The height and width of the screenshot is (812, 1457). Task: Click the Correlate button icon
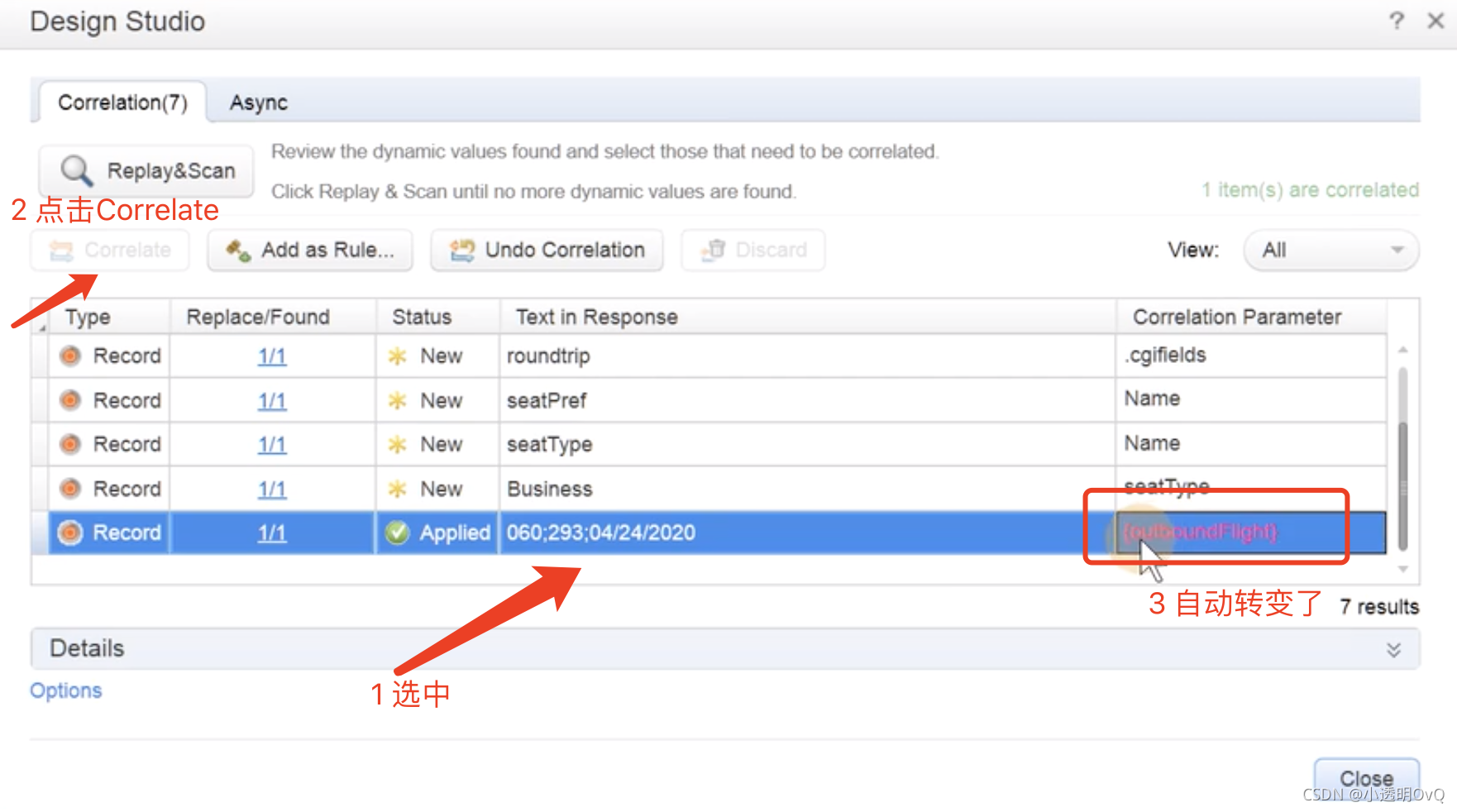pos(61,251)
